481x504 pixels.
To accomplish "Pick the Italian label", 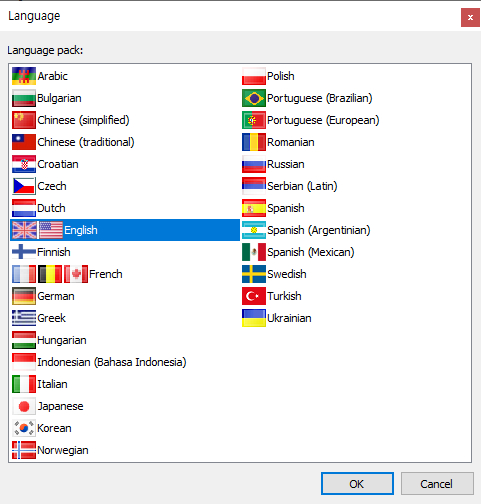I will point(52,384).
